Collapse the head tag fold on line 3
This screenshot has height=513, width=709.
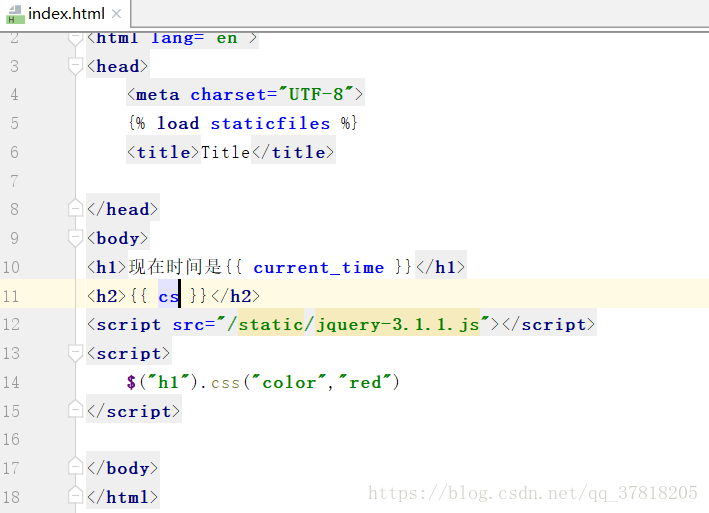point(75,66)
